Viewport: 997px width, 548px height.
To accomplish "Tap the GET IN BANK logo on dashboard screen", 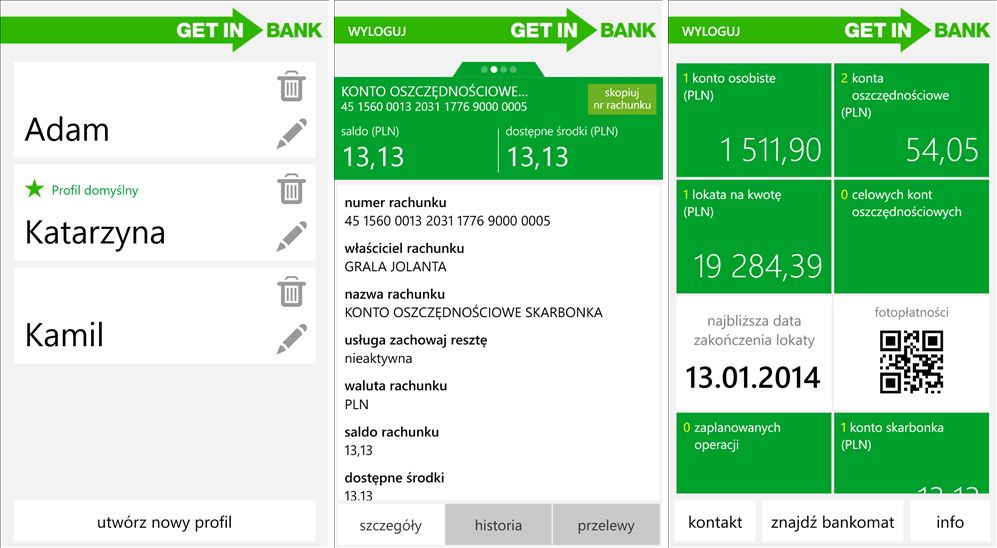I will pyautogui.click(x=917, y=30).
